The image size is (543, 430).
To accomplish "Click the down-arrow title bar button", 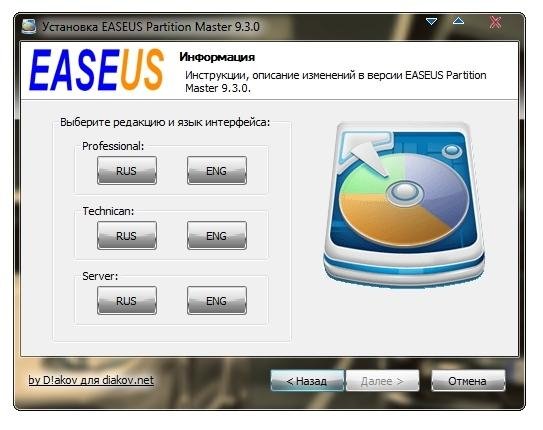I will click(431, 22).
